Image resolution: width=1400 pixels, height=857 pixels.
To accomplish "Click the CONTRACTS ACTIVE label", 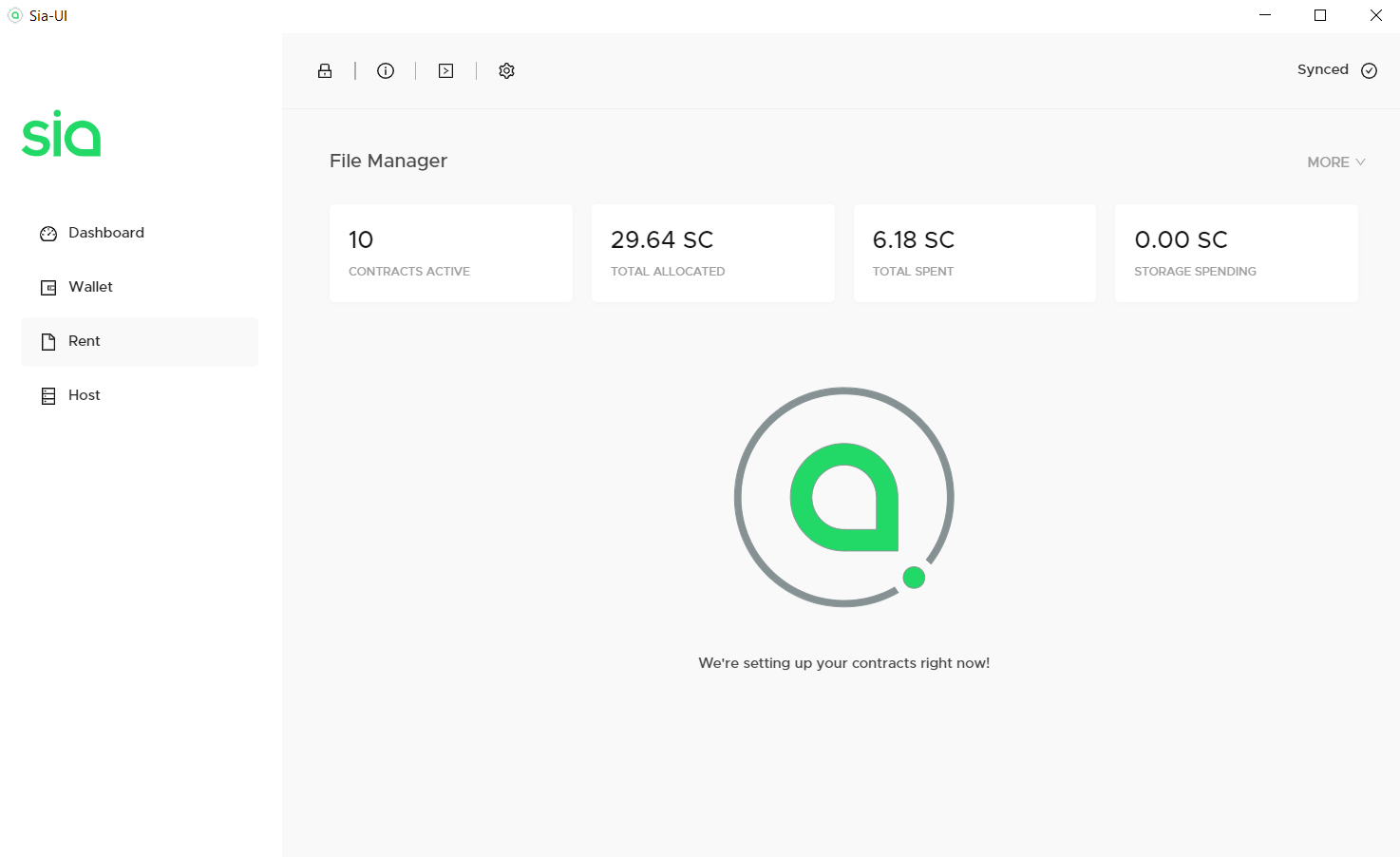I will pyautogui.click(x=409, y=272).
